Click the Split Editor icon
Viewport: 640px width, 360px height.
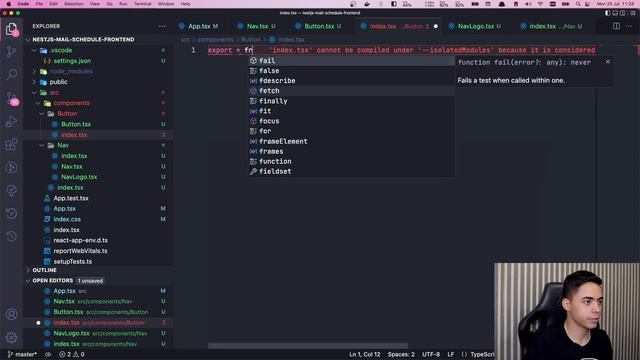[x=616, y=26]
